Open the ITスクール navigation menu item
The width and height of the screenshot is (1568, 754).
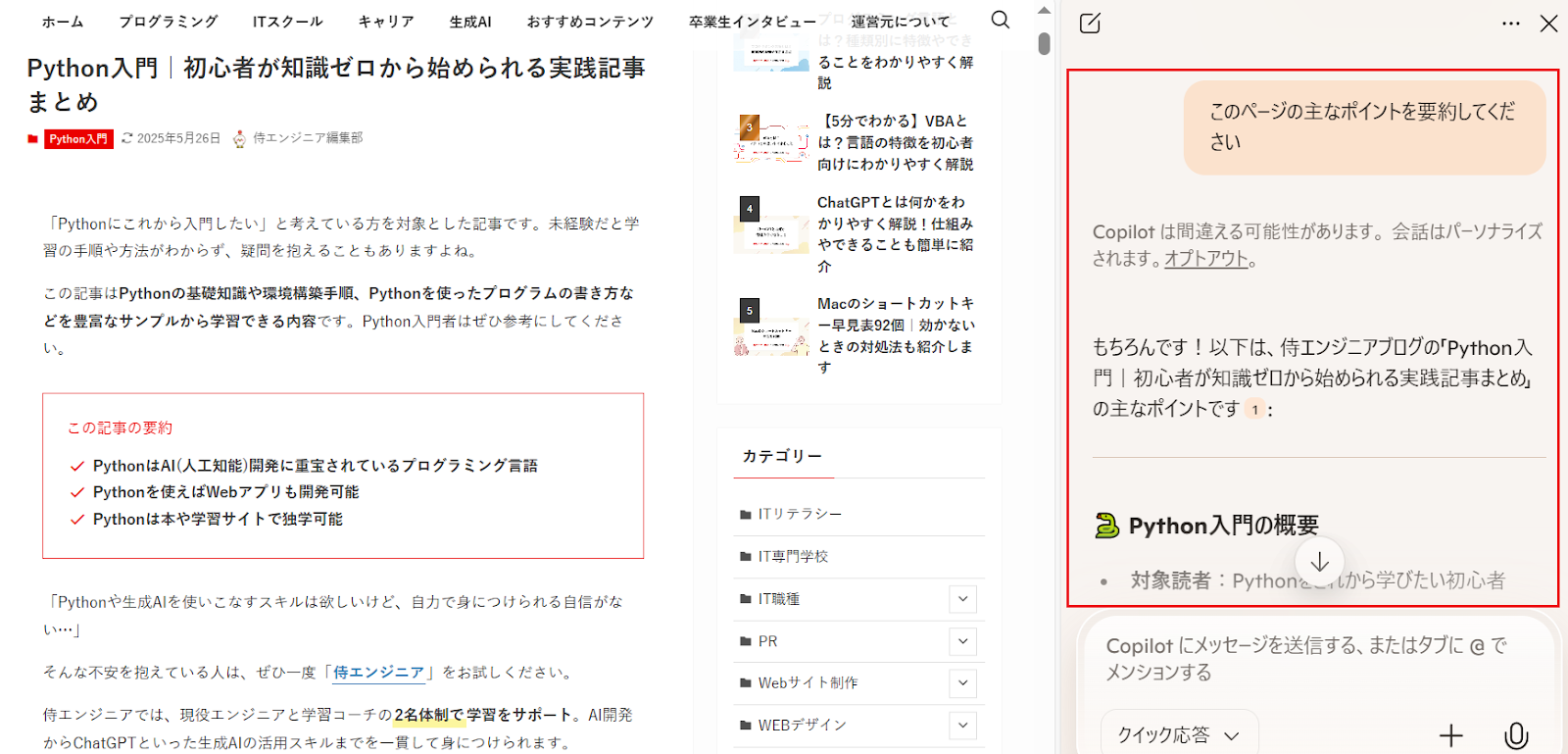[287, 22]
